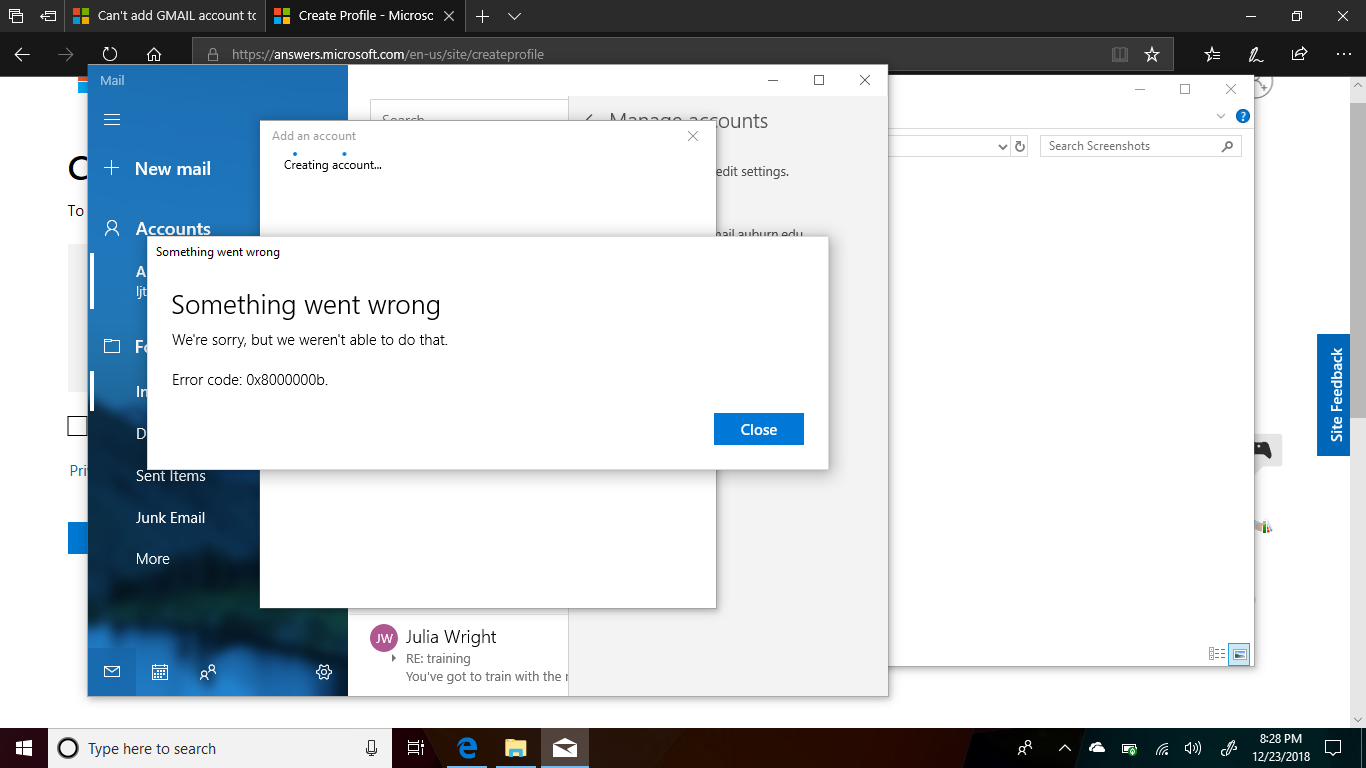Open the Action Center notification icon
The image size is (1366, 768).
tap(1333, 747)
